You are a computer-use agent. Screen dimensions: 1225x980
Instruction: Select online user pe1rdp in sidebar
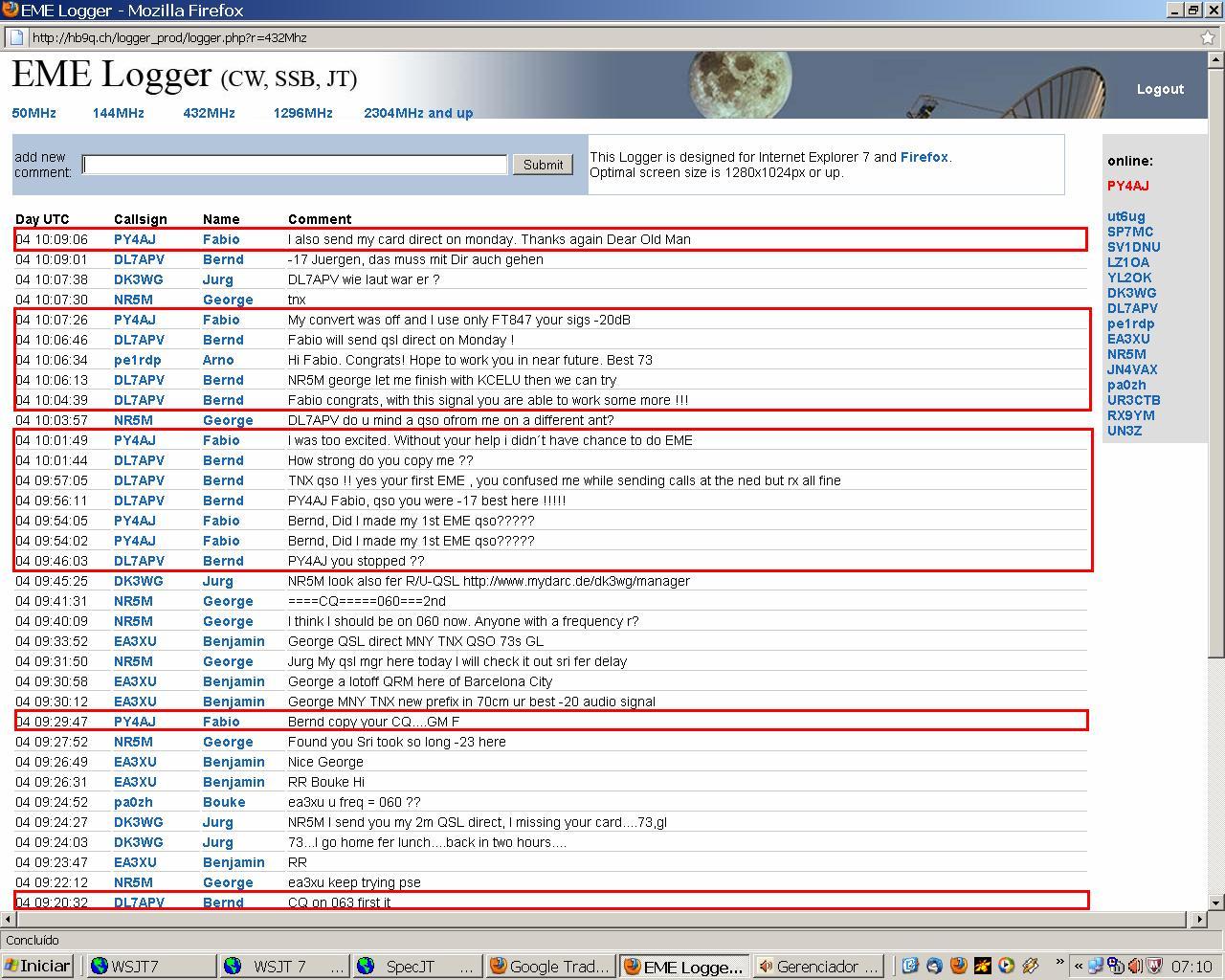(x=1130, y=323)
